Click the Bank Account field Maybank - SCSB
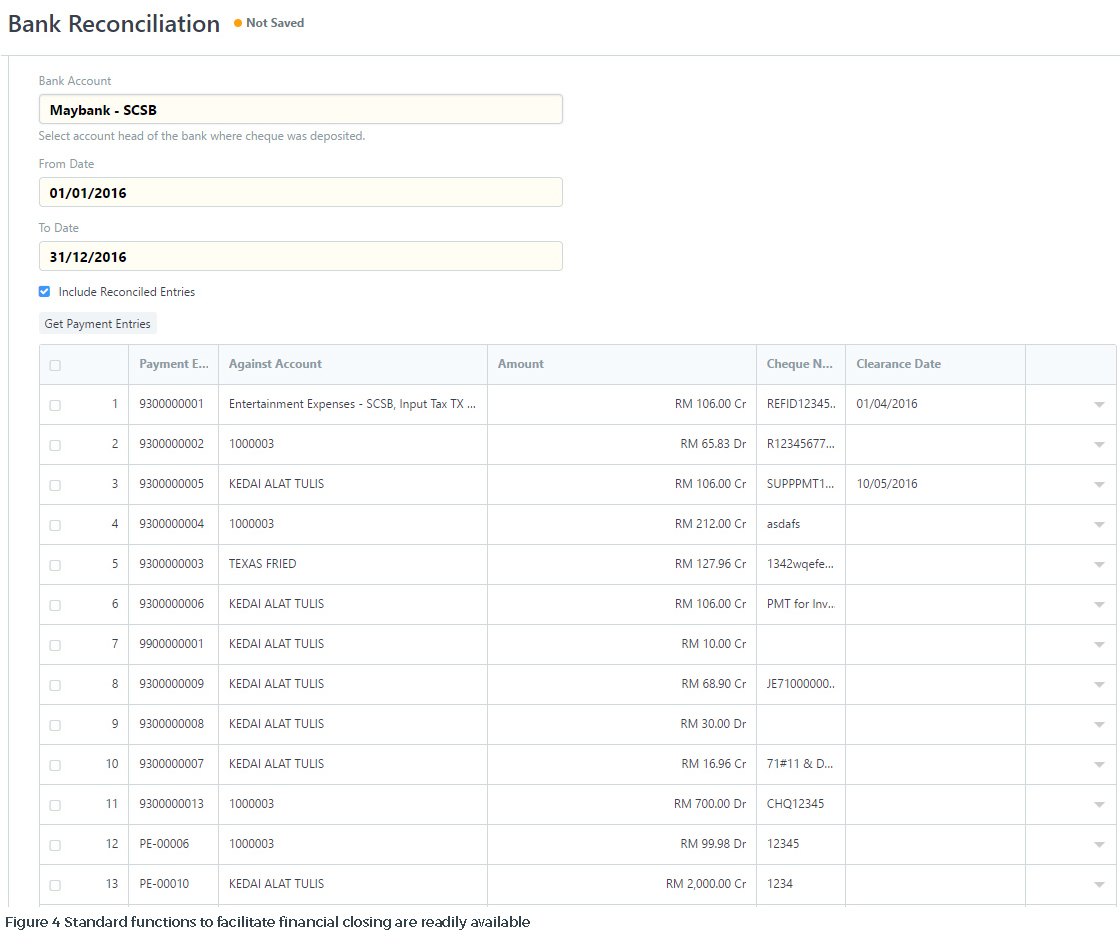 (x=300, y=110)
